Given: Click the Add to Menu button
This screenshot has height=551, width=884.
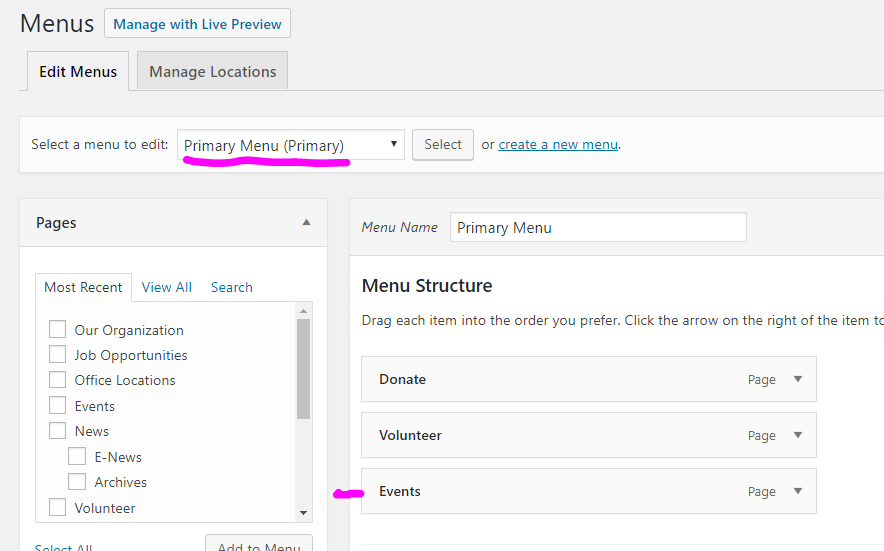Looking at the screenshot, I should coord(259,544).
